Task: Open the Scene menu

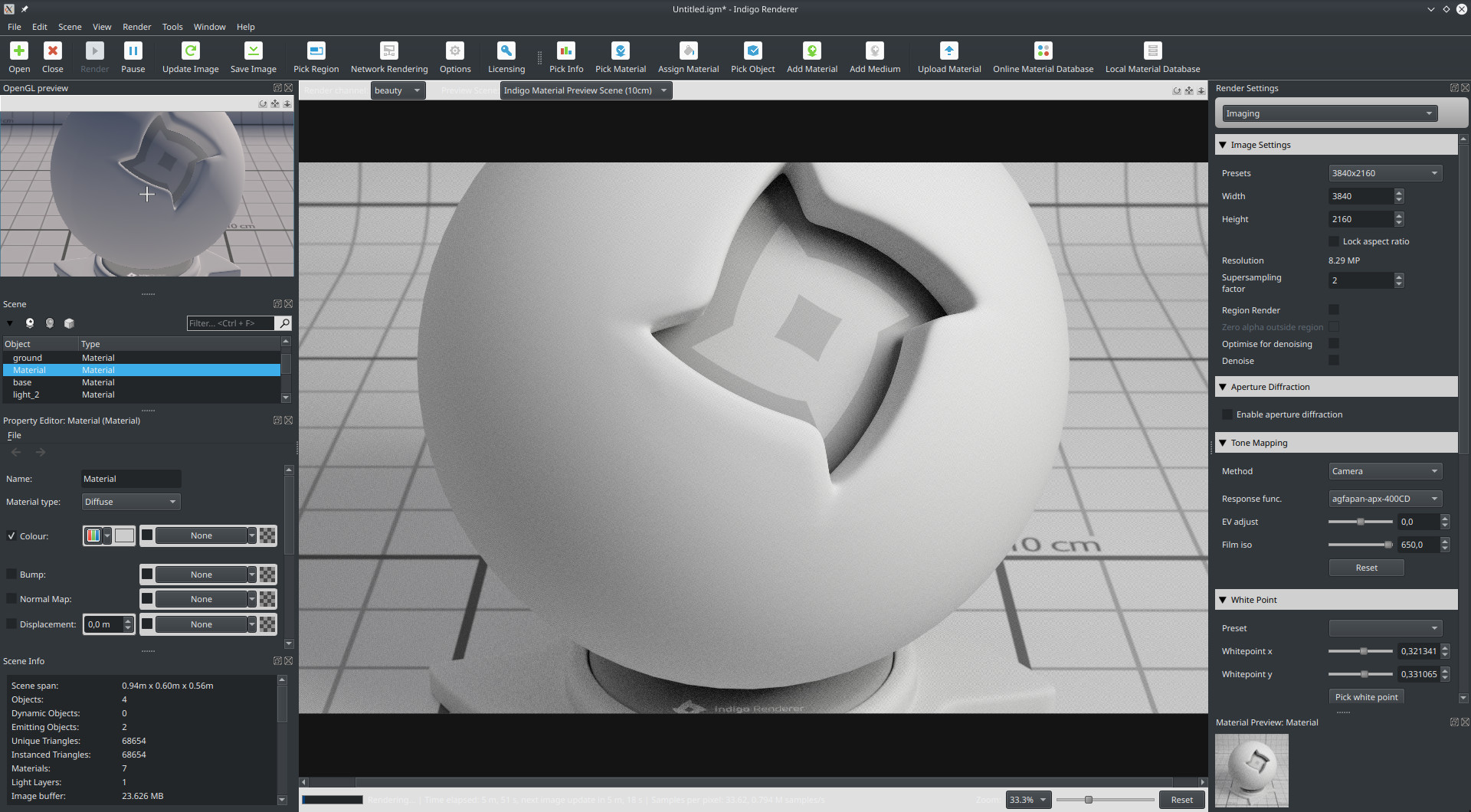Action: coord(70,27)
